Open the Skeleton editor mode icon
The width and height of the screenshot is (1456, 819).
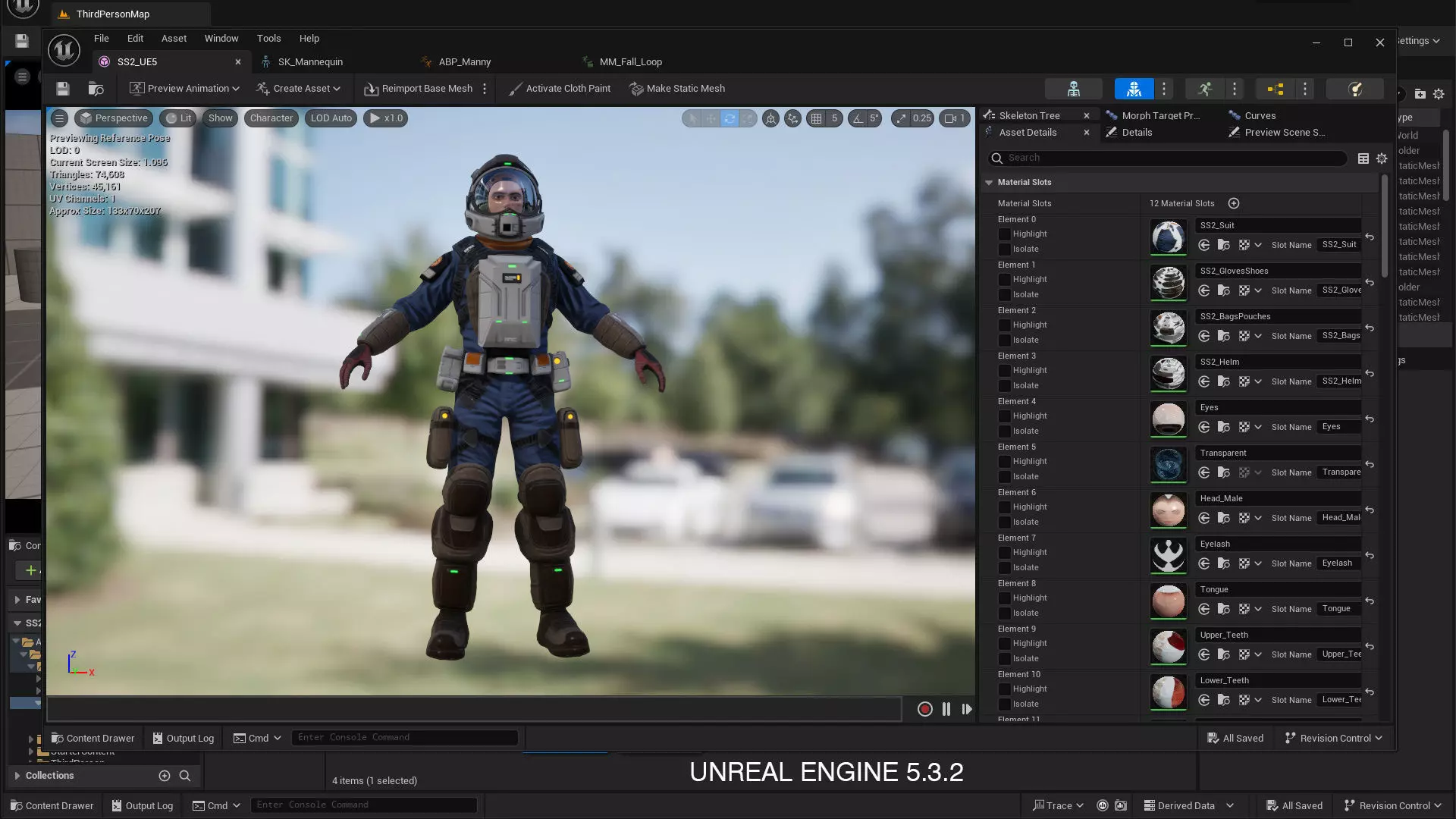(1073, 89)
